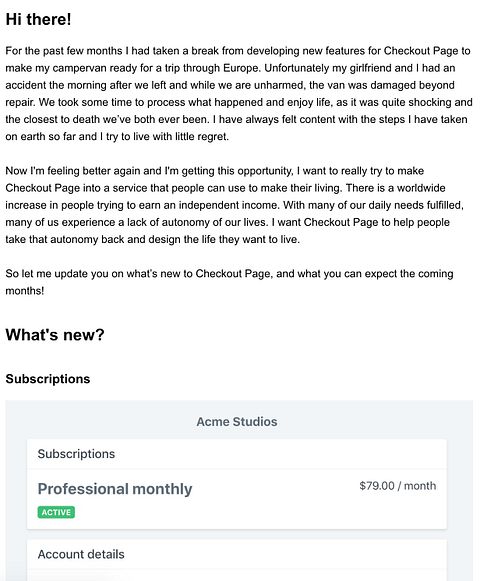Viewport: 480px width, 581px height.
Task: Click the word months! ending the intro
Action: pyautogui.click(x=24, y=290)
